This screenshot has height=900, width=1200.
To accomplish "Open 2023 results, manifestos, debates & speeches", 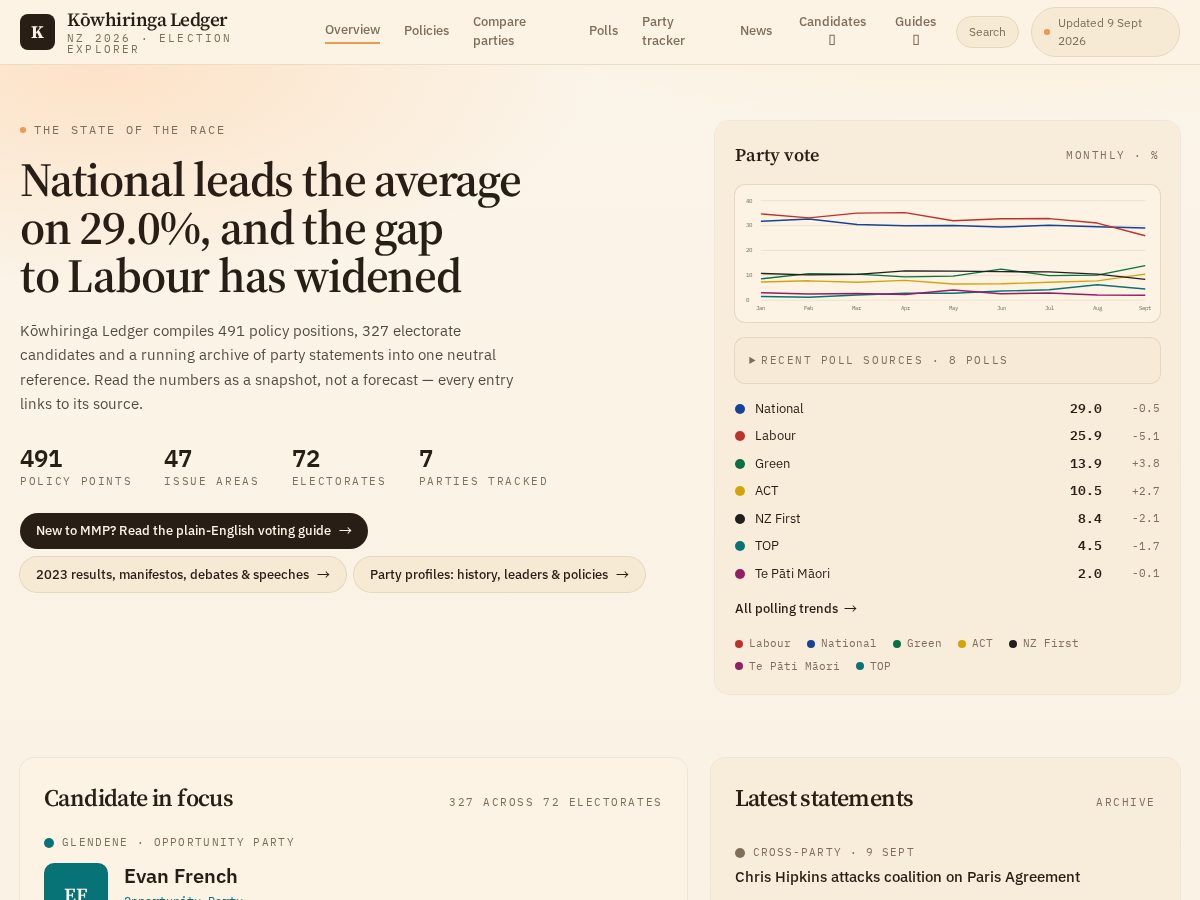I will pos(183,575).
